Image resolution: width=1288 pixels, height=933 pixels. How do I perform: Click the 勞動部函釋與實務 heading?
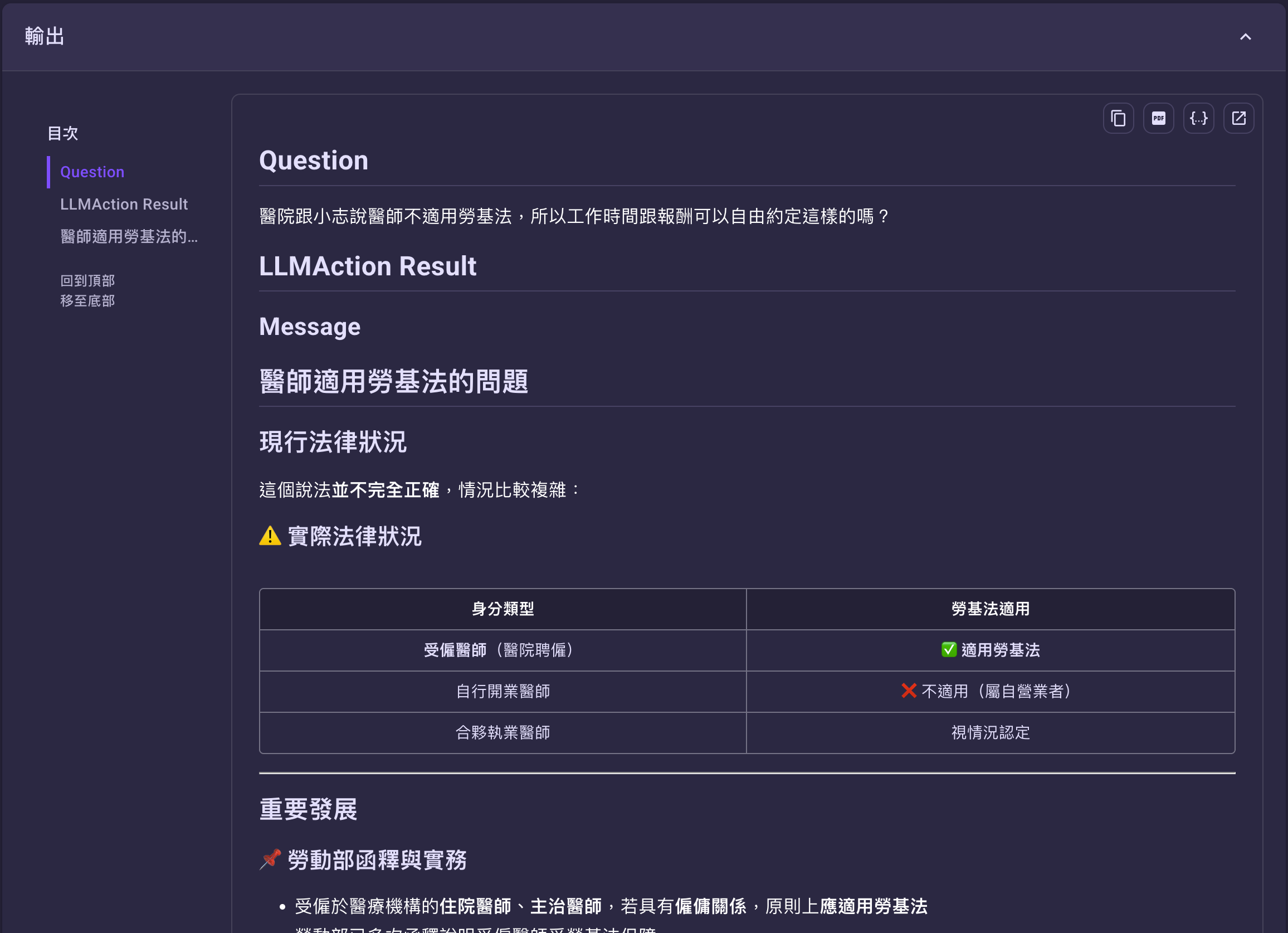tap(377, 859)
